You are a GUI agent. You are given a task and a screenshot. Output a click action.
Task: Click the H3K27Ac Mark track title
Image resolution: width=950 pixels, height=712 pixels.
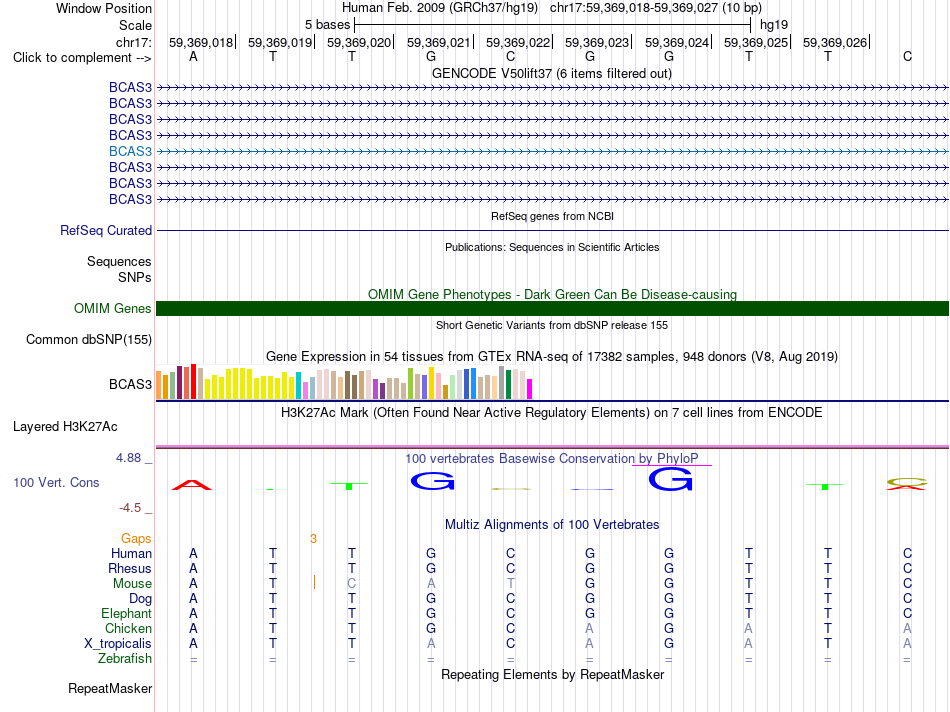tap(552, 413)
